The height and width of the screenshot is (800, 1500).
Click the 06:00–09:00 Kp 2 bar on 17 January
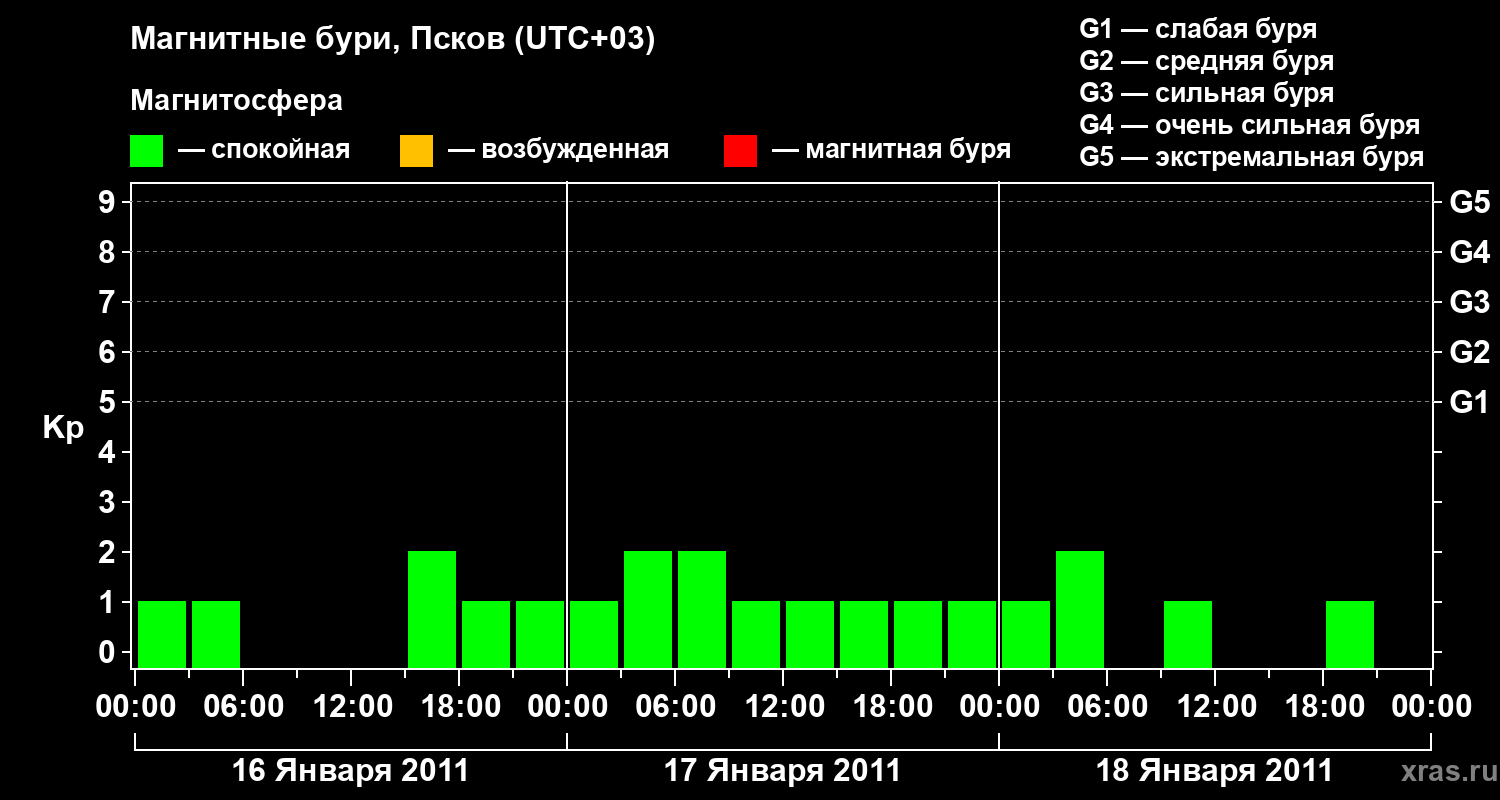(702, 609)
